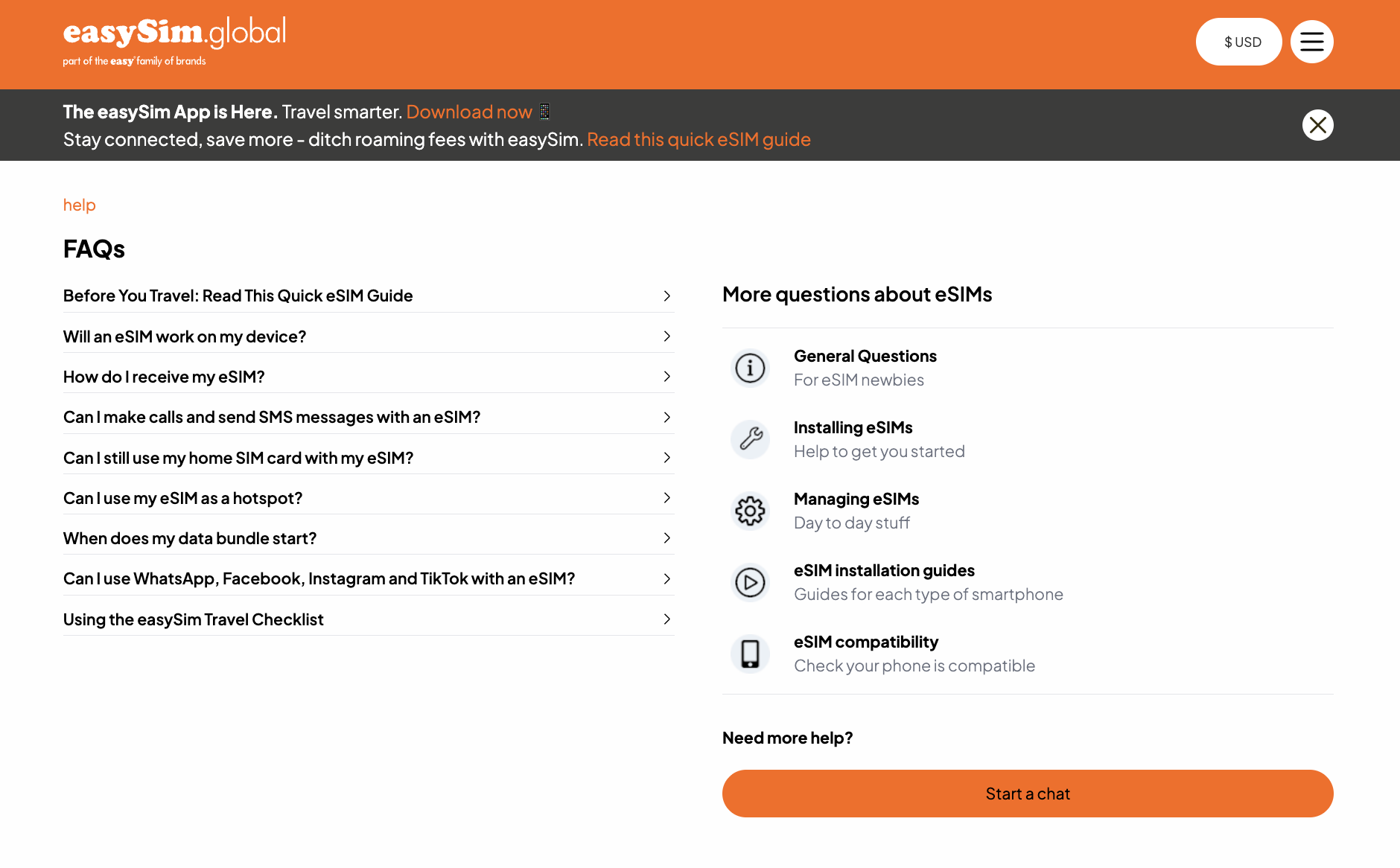Dismiss the app announcement banner
The width and height of the screenshot is (1400, 868).
(1317, 125)
